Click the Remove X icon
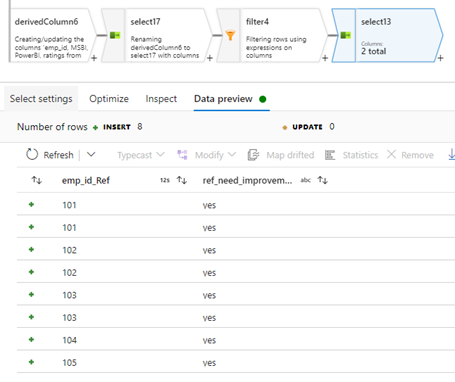The image size is (455, 382). coord(391,154)
